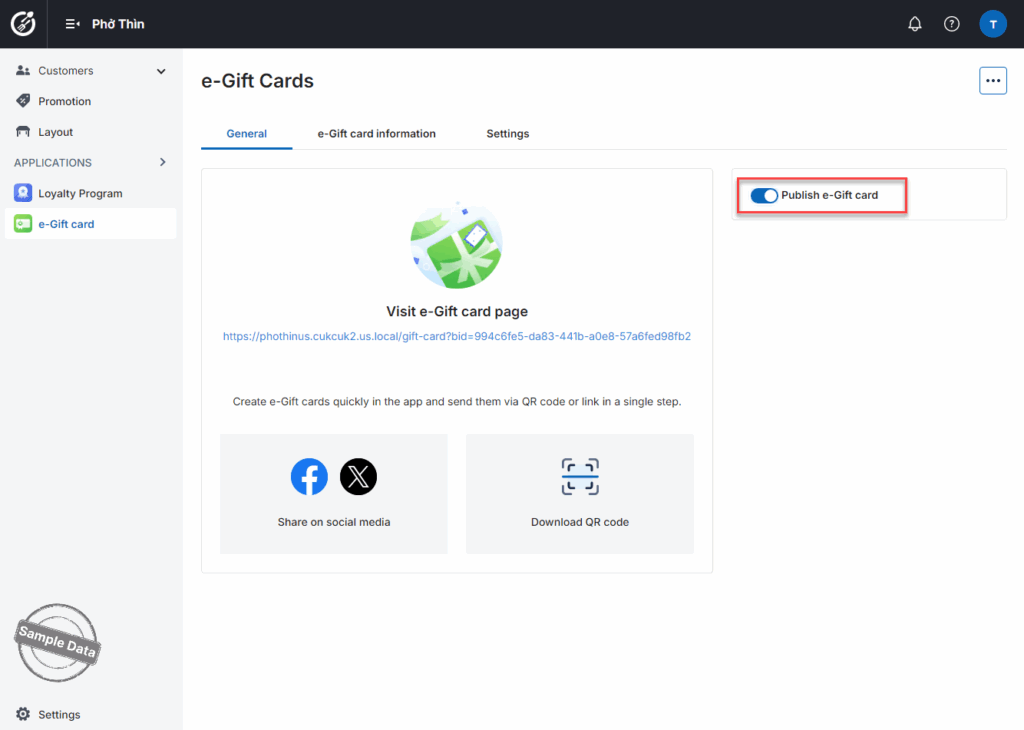Expand the Customers menu chevron
This screenshot has width=1024, height=730.
[161, 71]
